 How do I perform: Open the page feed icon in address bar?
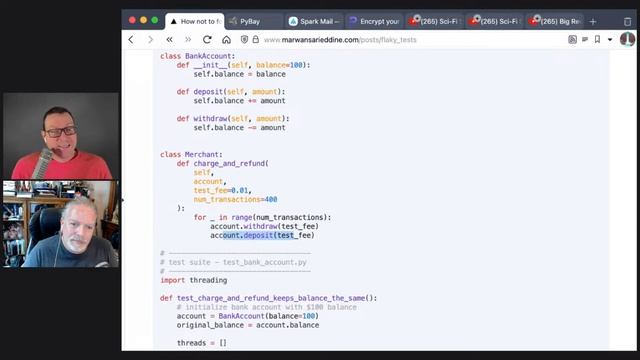[572, 40]
